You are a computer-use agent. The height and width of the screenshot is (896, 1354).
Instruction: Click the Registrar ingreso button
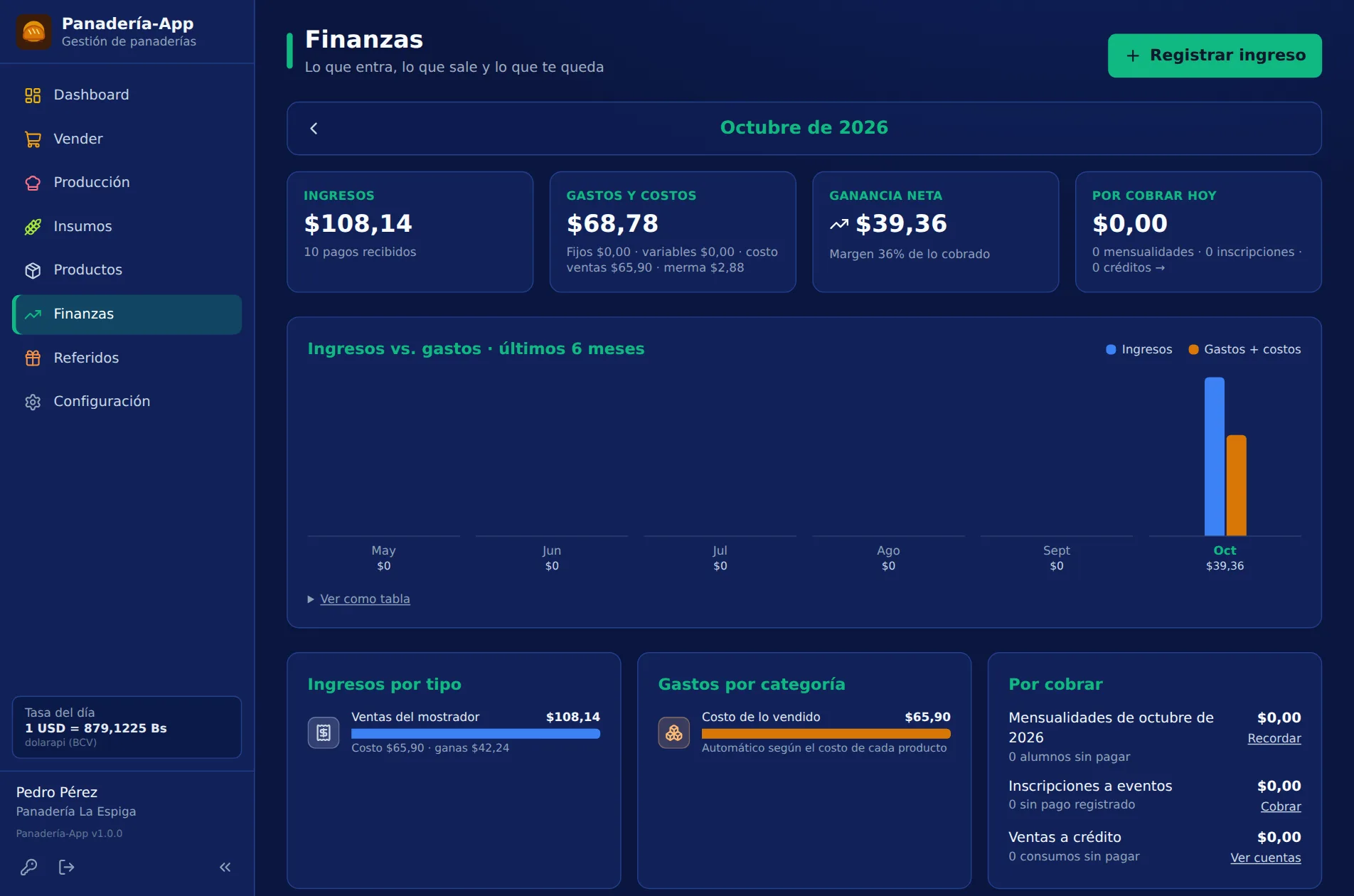click(1215, 55)
